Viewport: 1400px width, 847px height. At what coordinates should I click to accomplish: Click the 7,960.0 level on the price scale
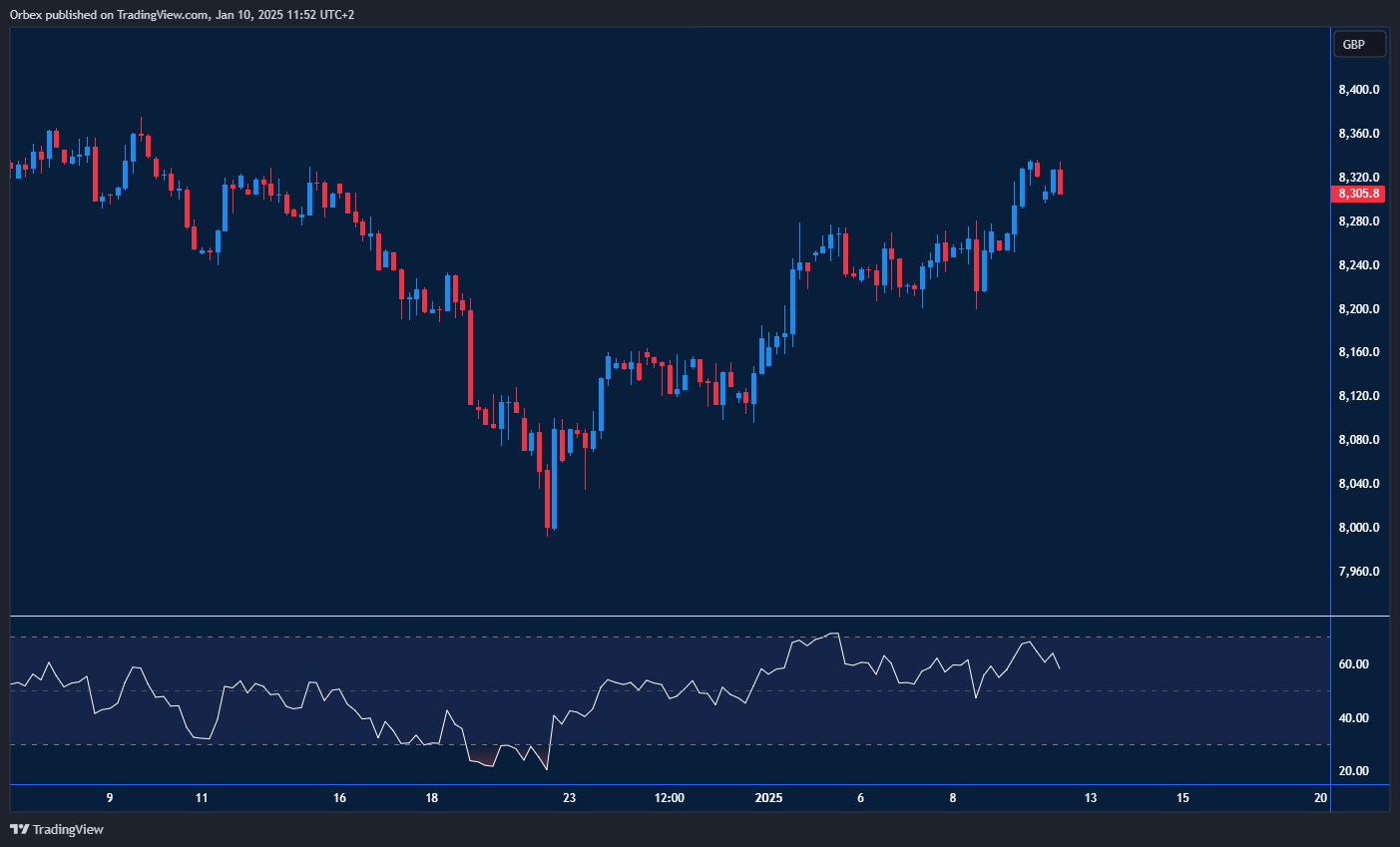coord(1359,572)
